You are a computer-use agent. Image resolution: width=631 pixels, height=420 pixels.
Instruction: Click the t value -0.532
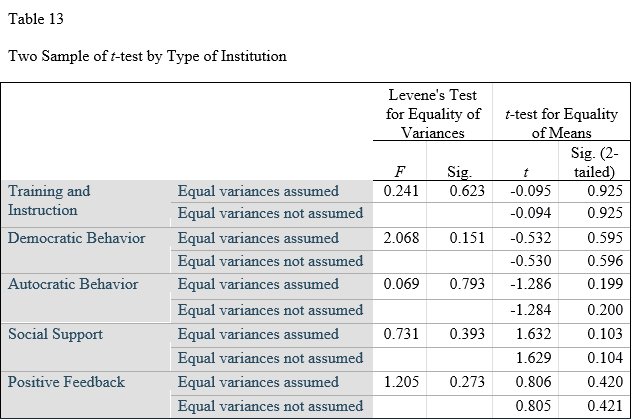pos(530,238)
